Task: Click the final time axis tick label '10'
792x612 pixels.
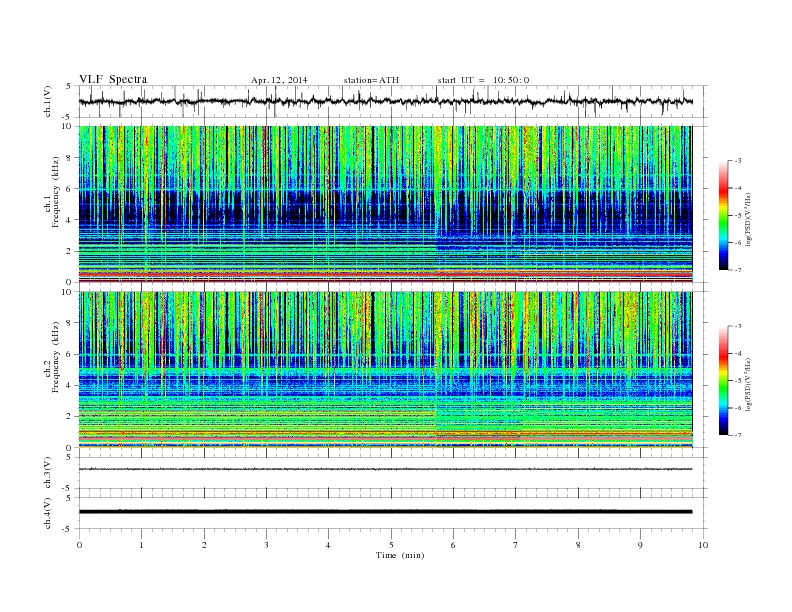Action: (x=703, y=545)
